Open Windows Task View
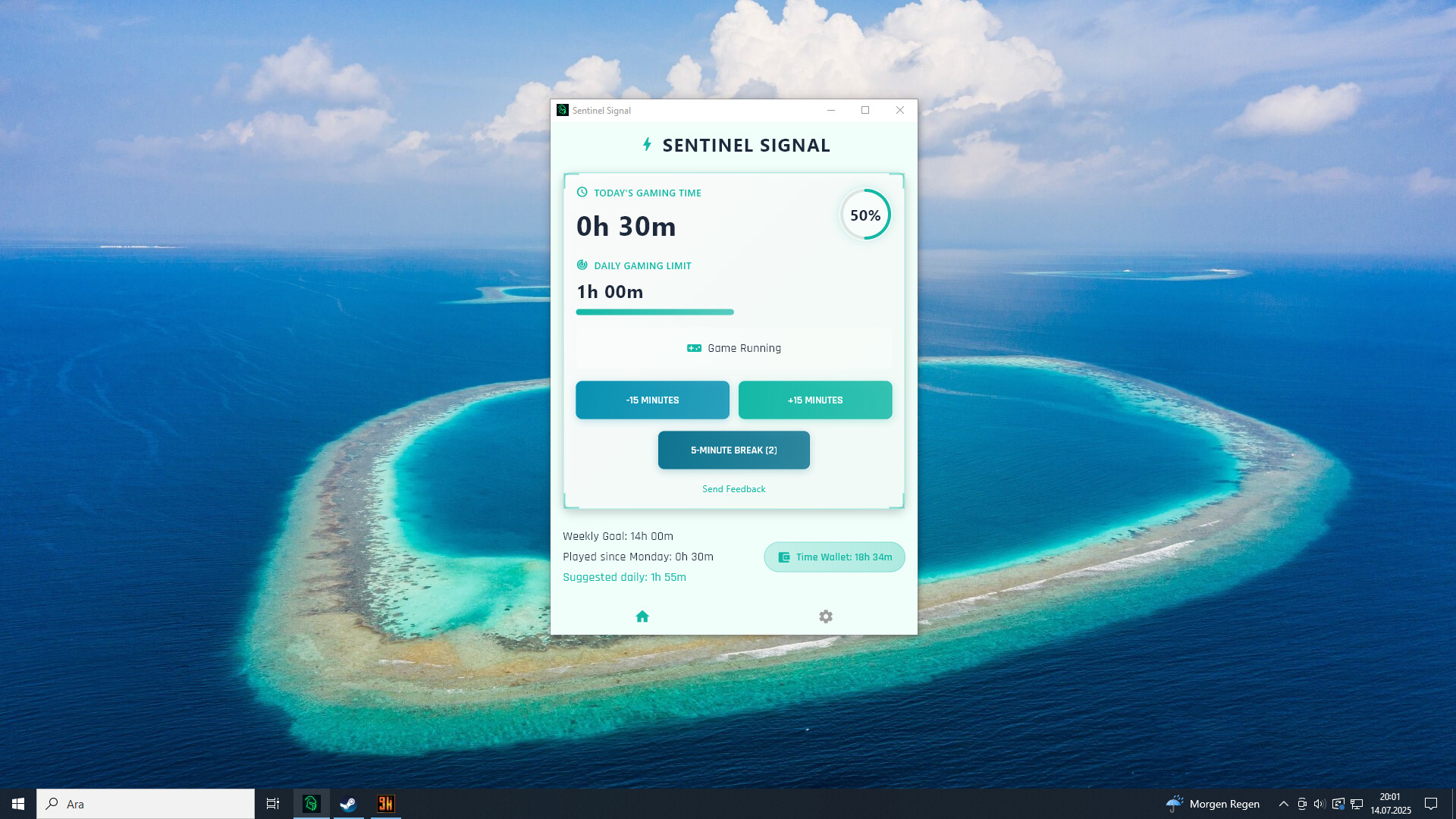This screenshot has width=1456, height=819. tap(273, 804)
